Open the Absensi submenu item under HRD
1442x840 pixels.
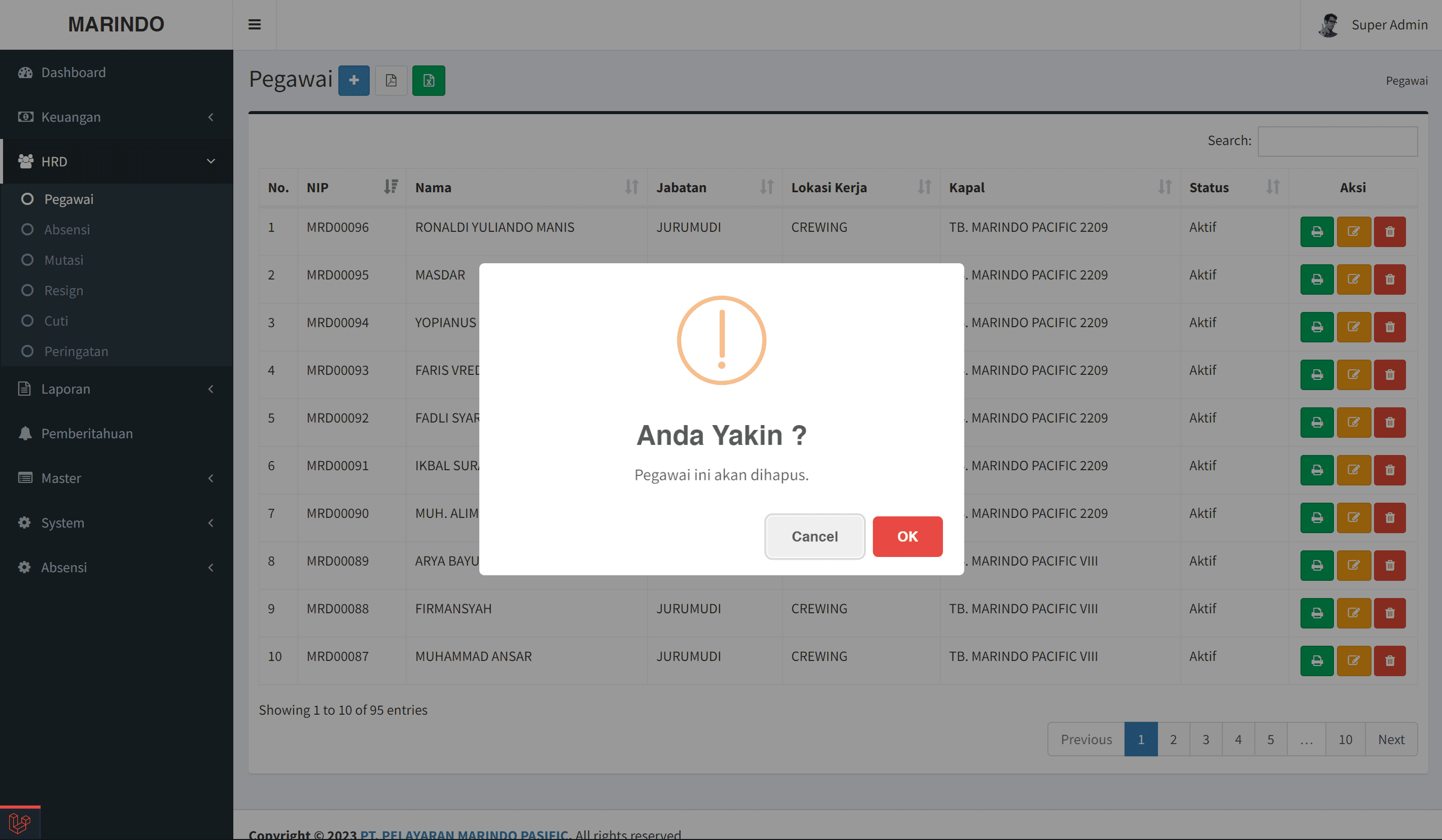coord(67,229)
